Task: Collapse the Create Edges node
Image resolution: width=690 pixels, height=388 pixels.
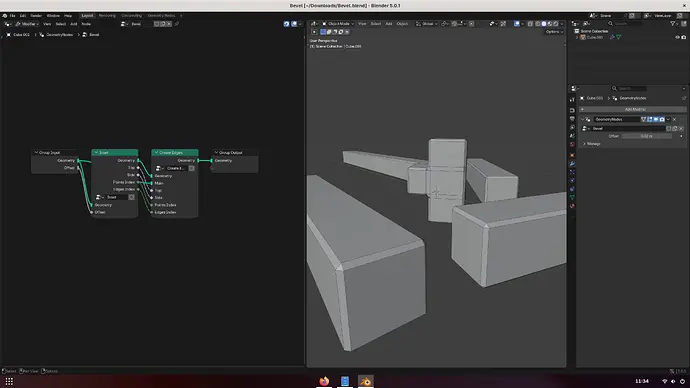Action: [156, 152]
